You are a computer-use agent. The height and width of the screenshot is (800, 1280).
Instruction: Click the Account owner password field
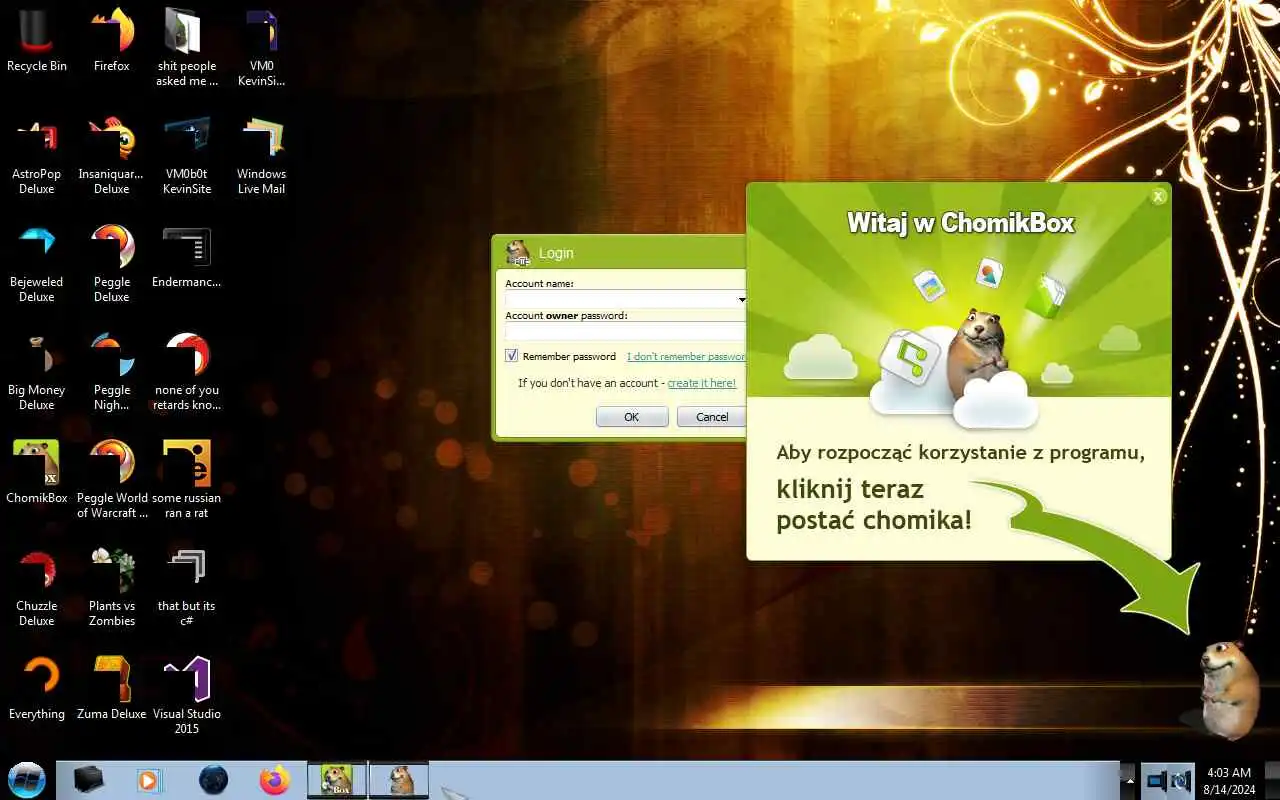pos(625,331)
